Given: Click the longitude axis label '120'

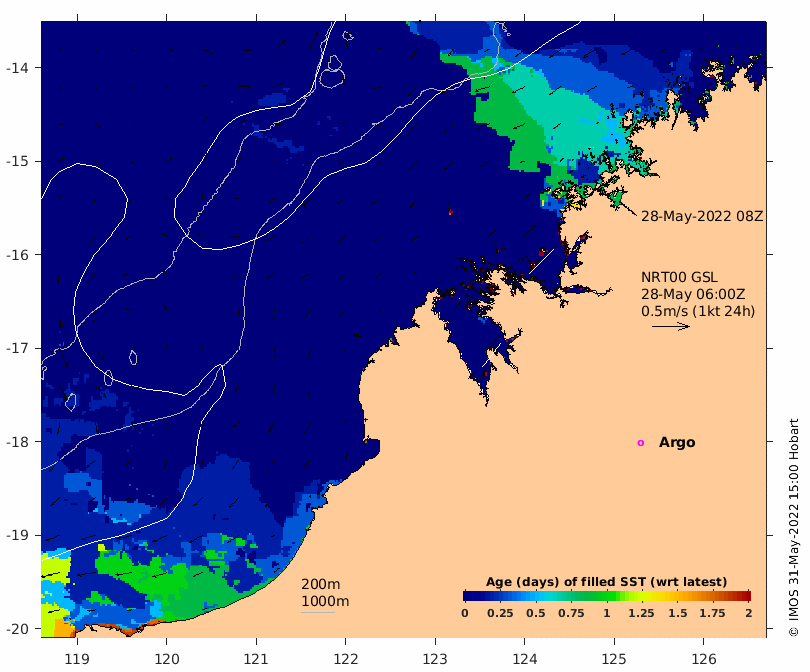Looking at the screenshot, I should [x=167, y=659].
